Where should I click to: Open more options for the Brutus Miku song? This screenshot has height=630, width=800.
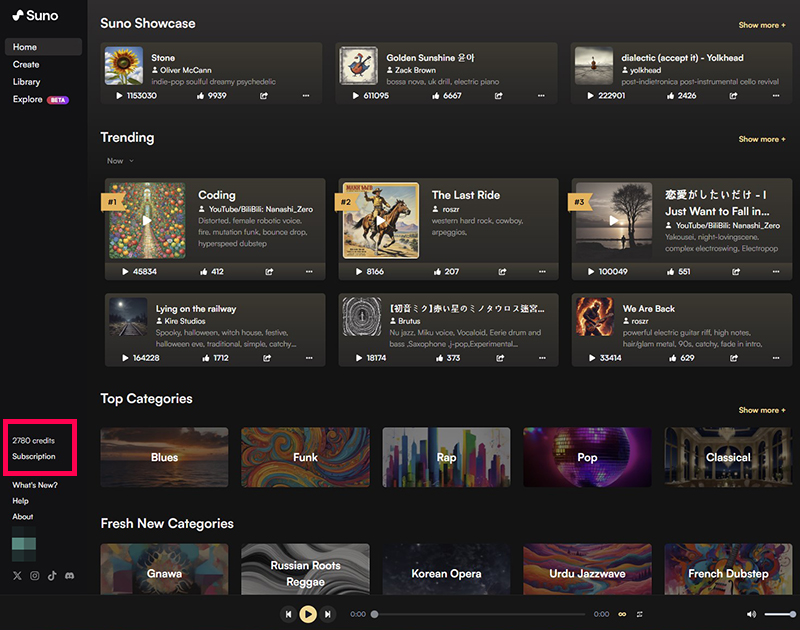(542, 358)
